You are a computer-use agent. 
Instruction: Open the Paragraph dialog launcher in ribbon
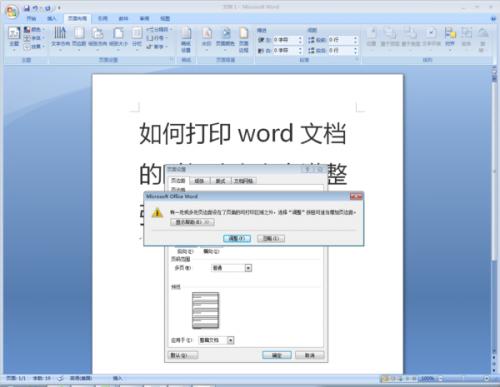click(x=357, y=60)
